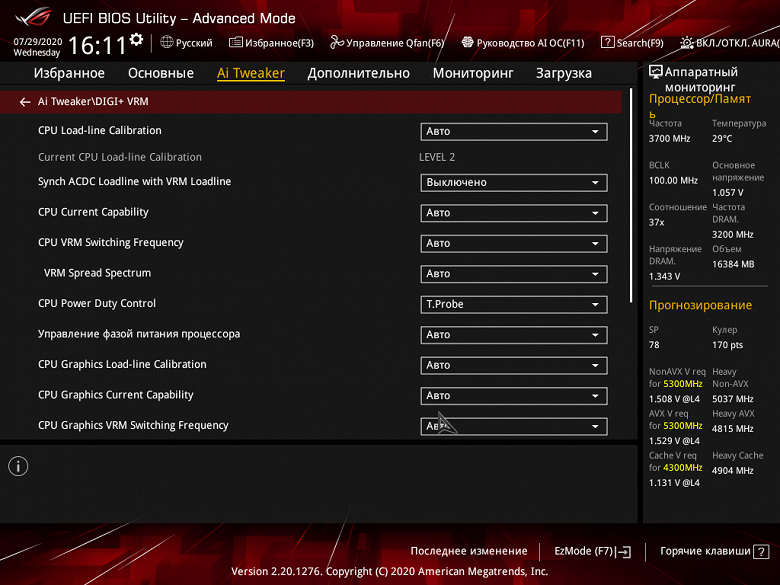Click Последнее изменение
Image resolution: width=780 pixels, height=585 pixels.
pos(469,551)
